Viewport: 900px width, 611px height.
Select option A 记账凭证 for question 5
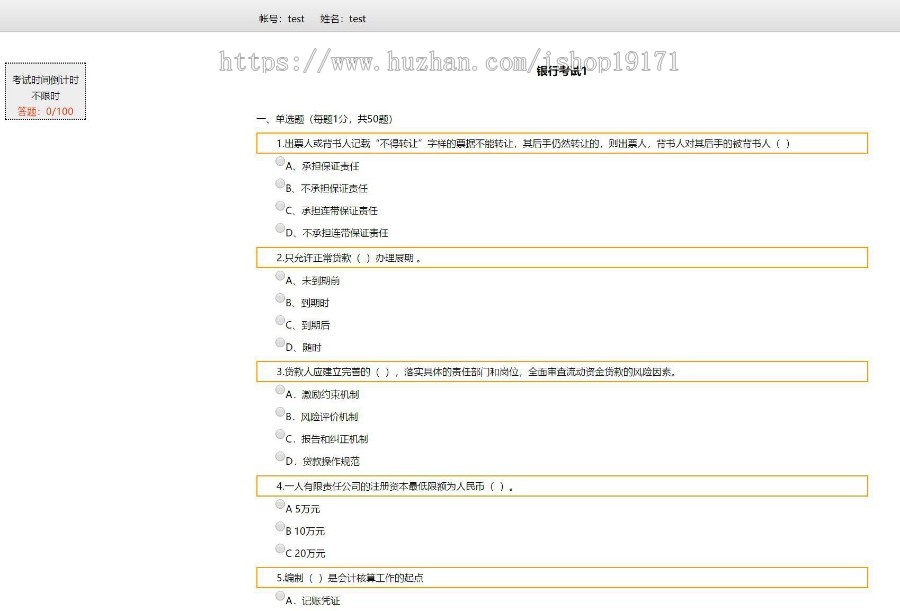[x=279, y=597]
